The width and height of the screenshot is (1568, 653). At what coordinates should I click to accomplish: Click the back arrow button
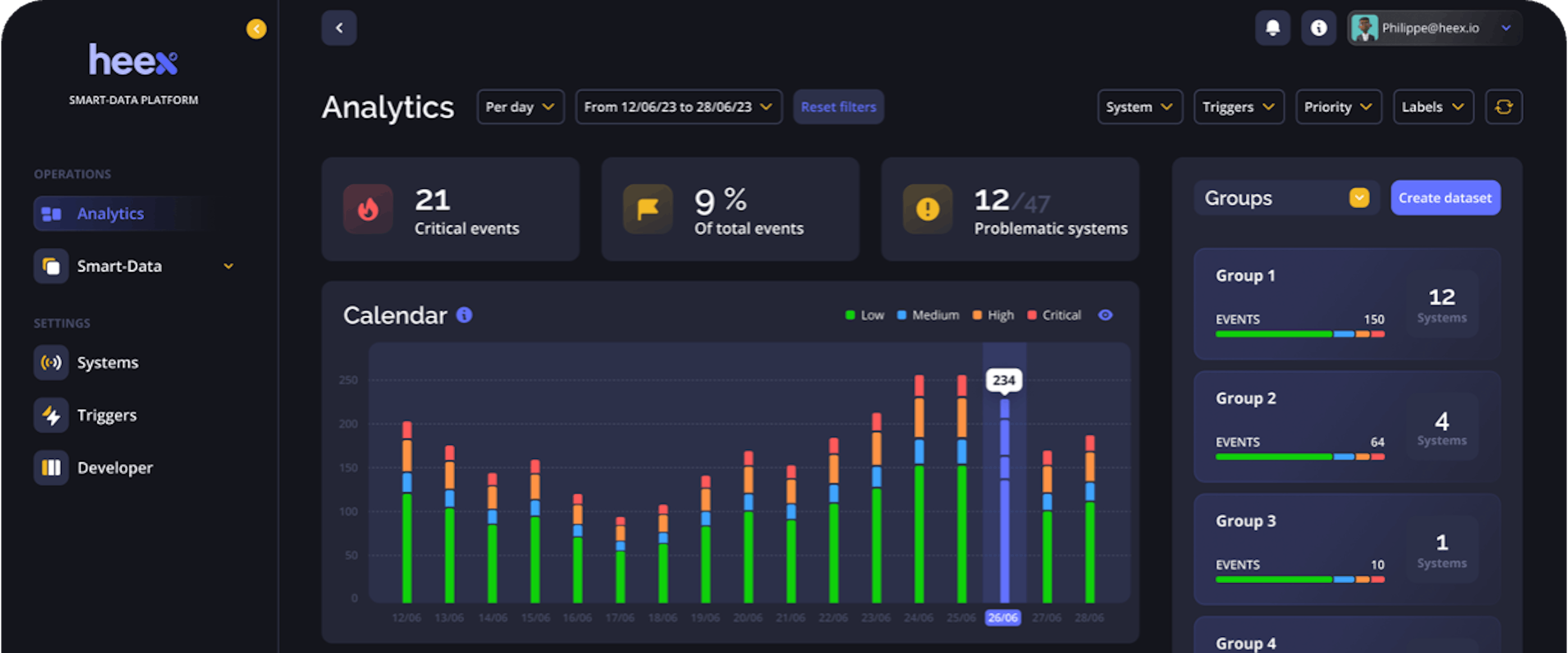[339, 28]
